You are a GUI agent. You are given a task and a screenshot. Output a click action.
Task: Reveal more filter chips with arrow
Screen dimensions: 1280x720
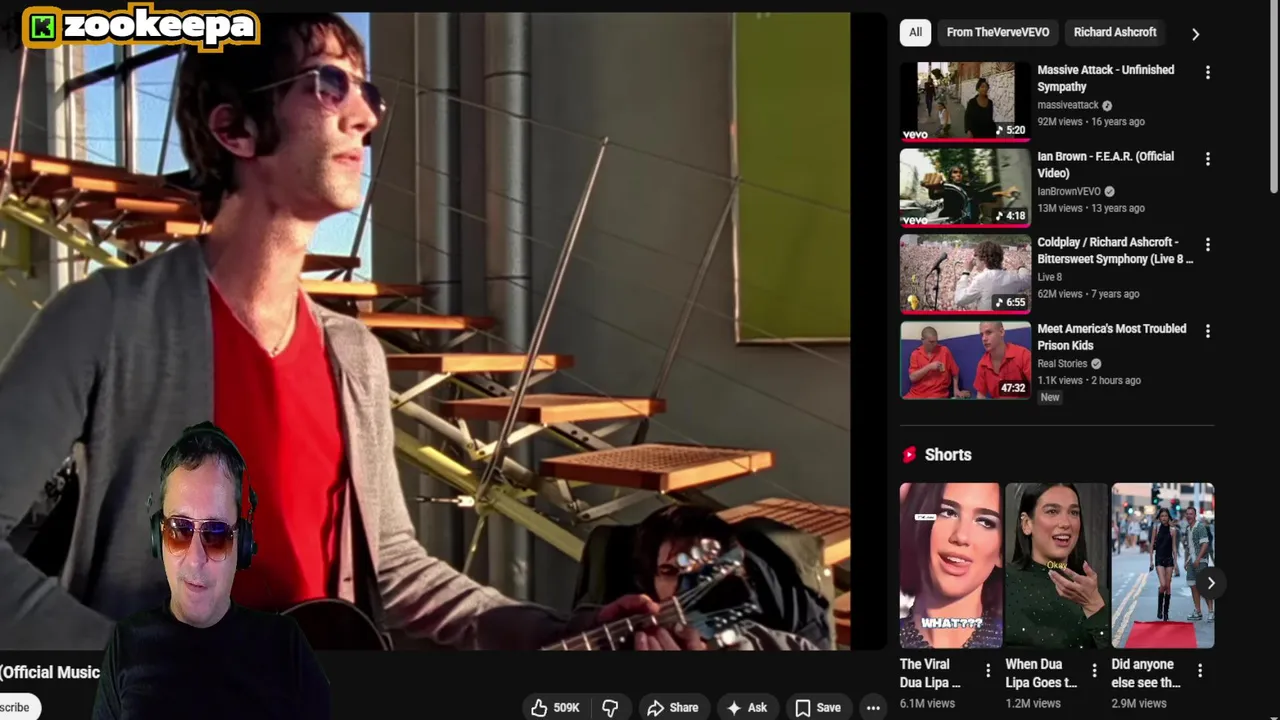(x=1195, y=34)
